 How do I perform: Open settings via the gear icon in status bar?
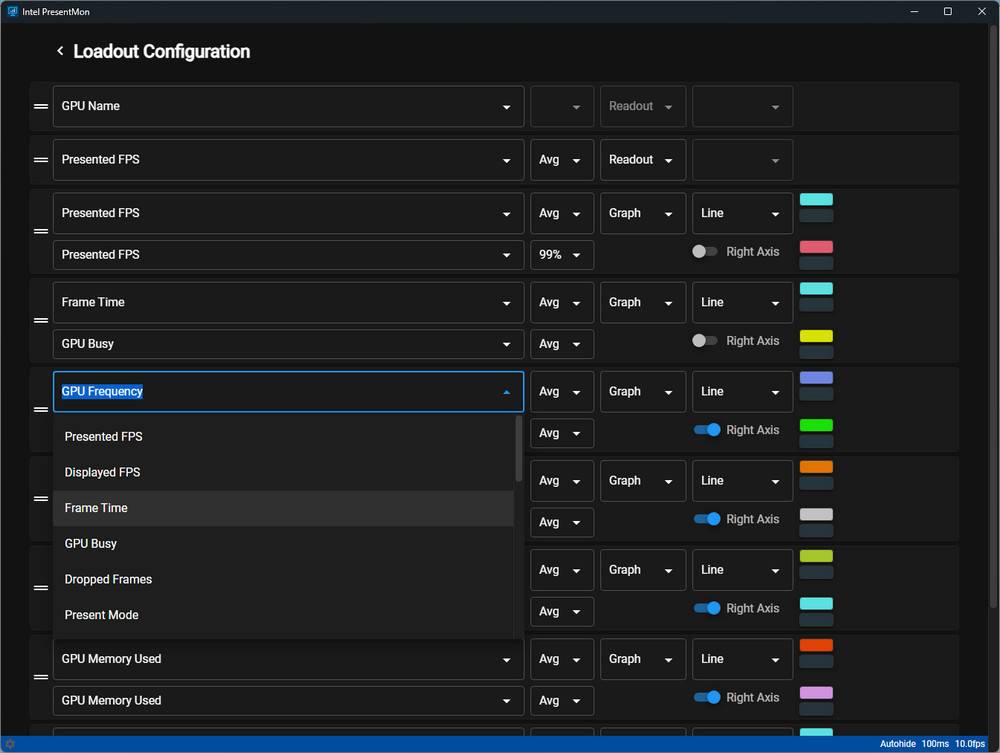point(12,744)
